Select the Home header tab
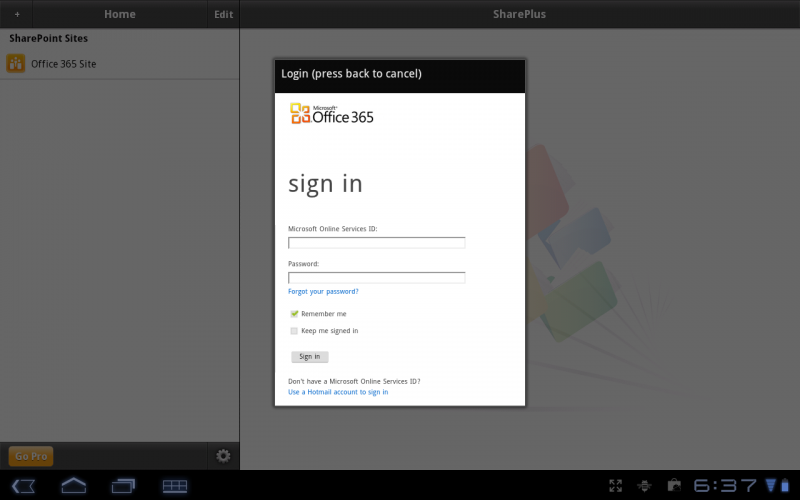 click(x=120, y=14)
